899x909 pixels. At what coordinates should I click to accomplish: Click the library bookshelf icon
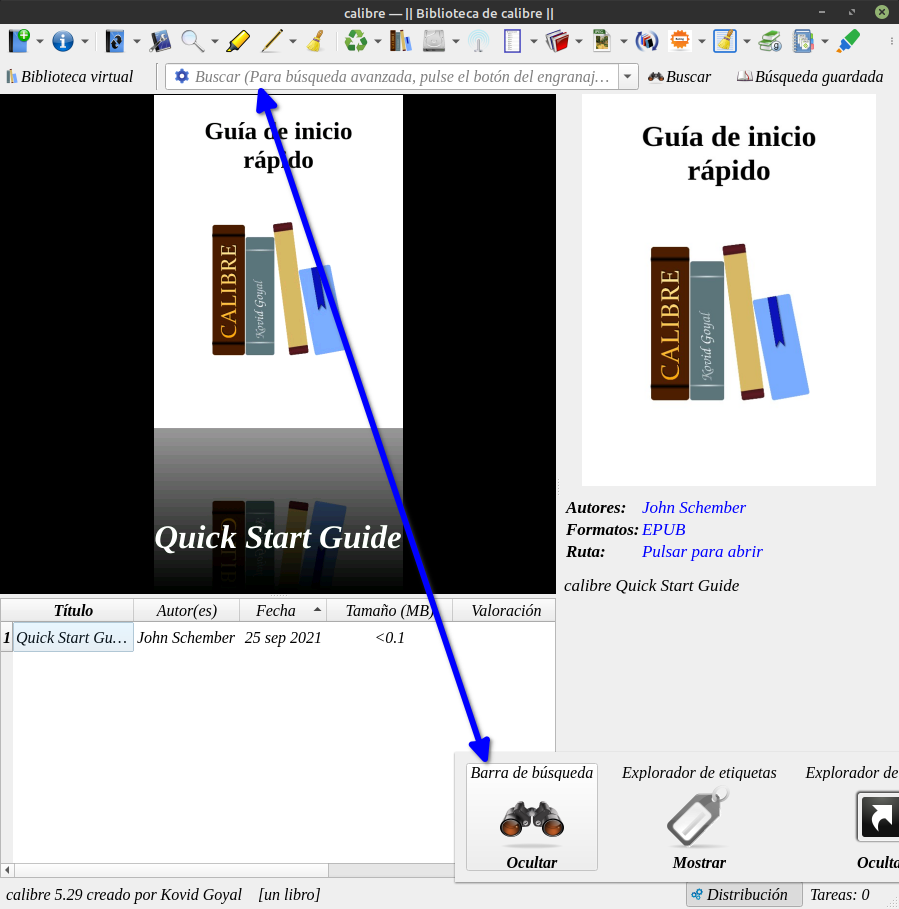tap(401, 41)
